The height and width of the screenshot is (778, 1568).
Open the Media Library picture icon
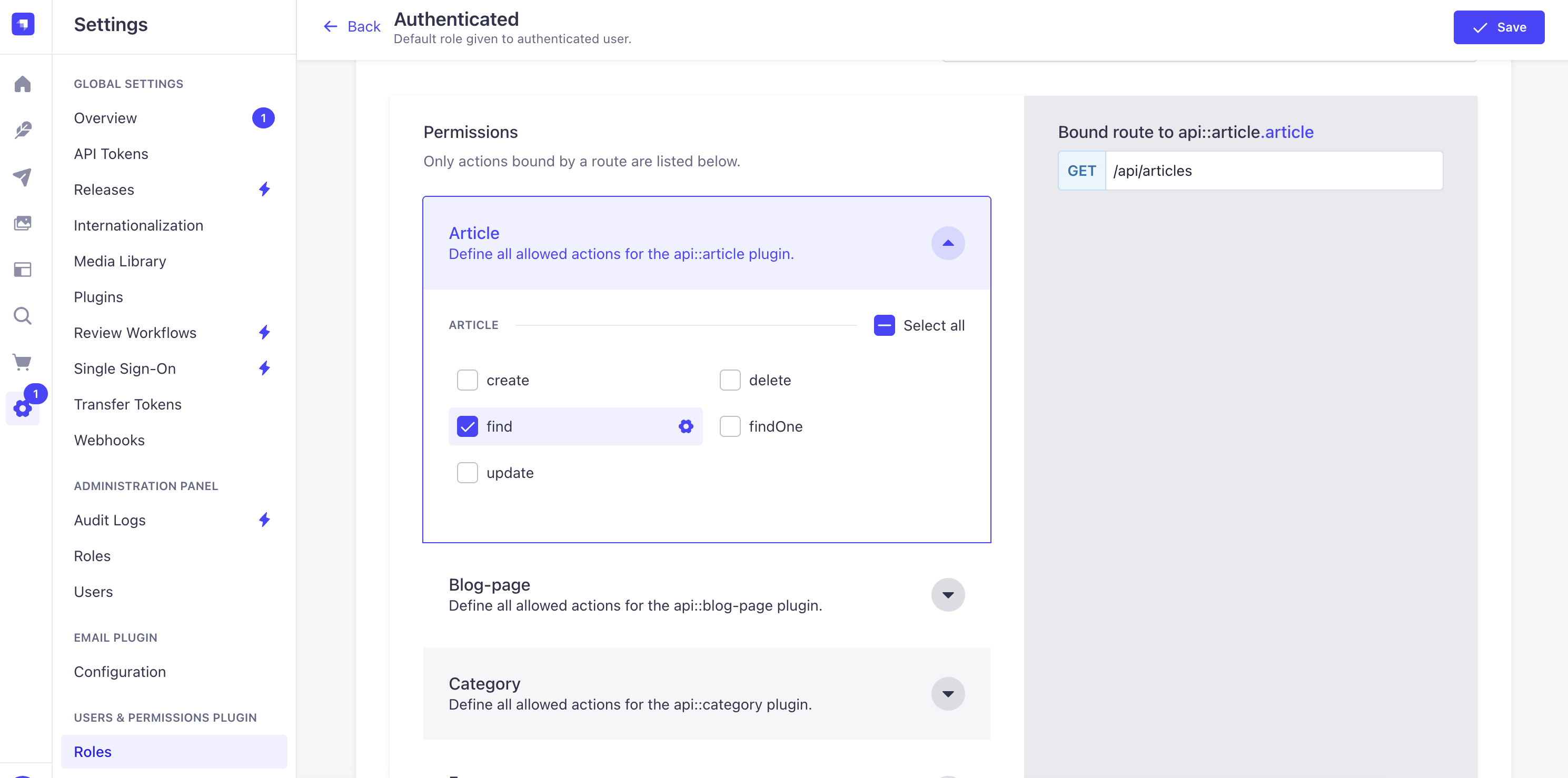[23, 223]
